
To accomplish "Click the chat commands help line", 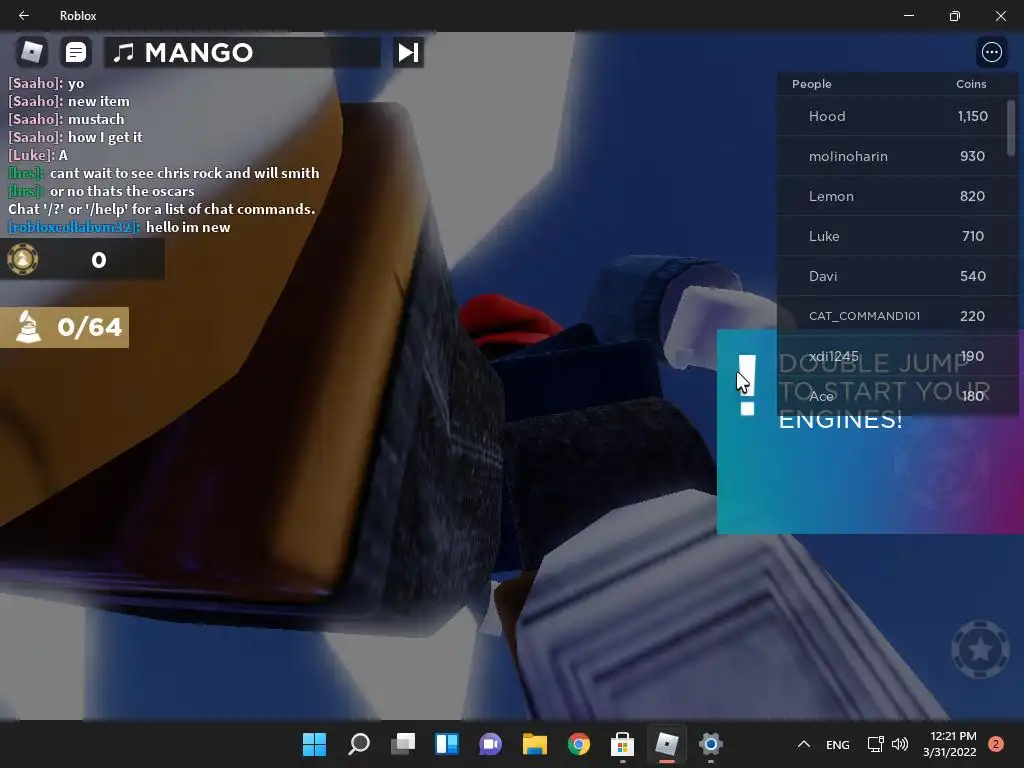I will [x=161, y=209].
